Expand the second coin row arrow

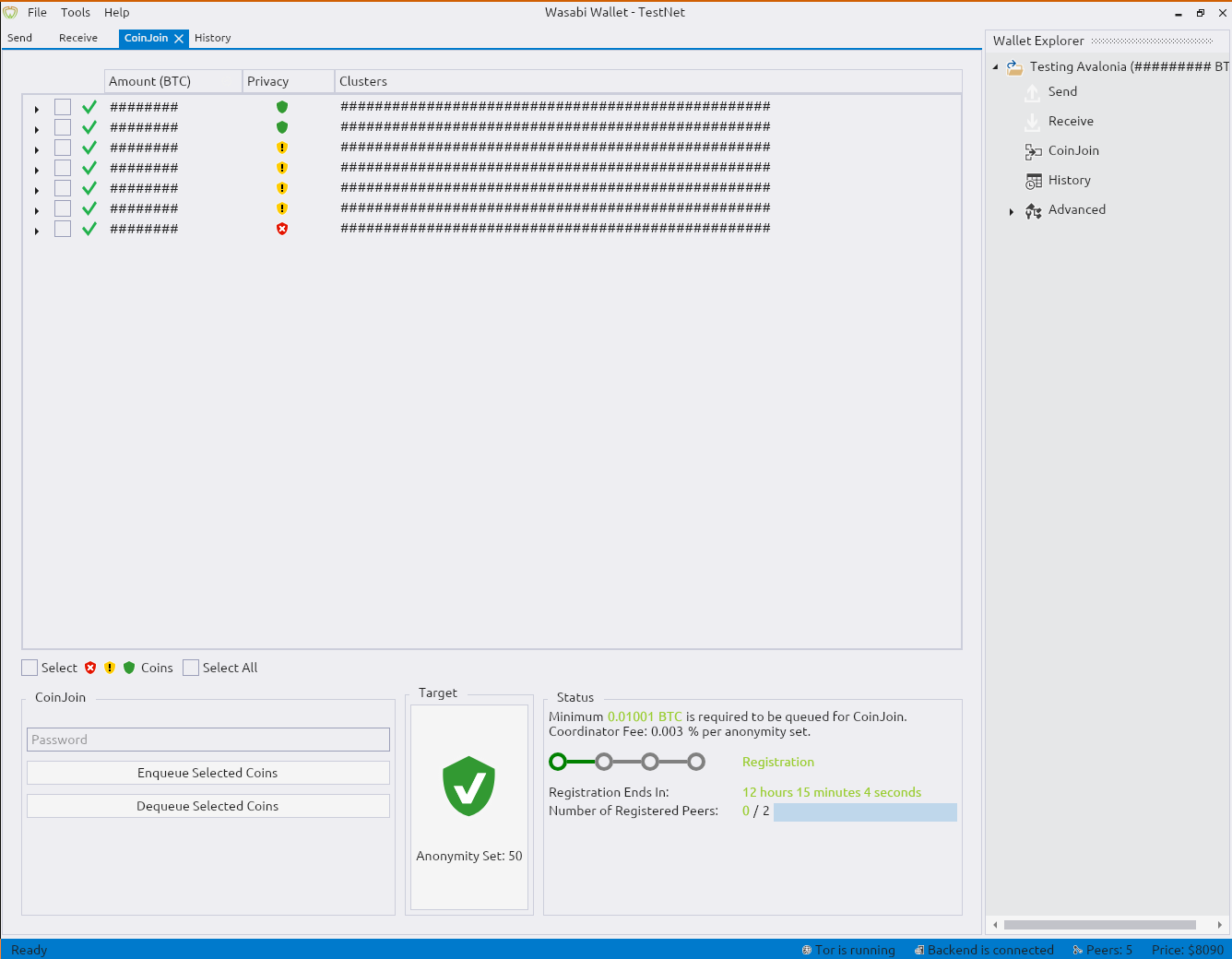[37, 130]
